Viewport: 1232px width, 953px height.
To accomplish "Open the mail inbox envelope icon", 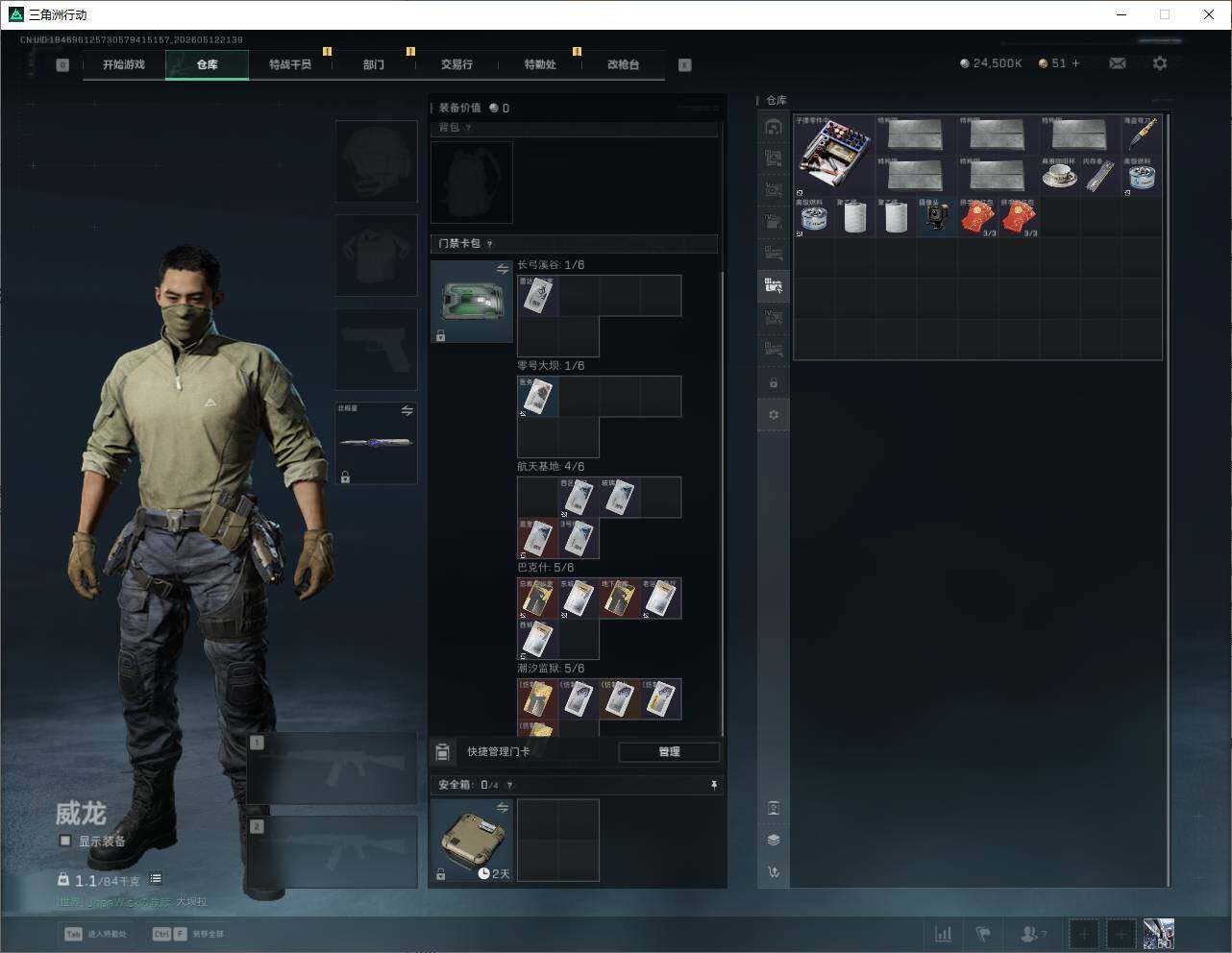I will tap(1118, 63).
